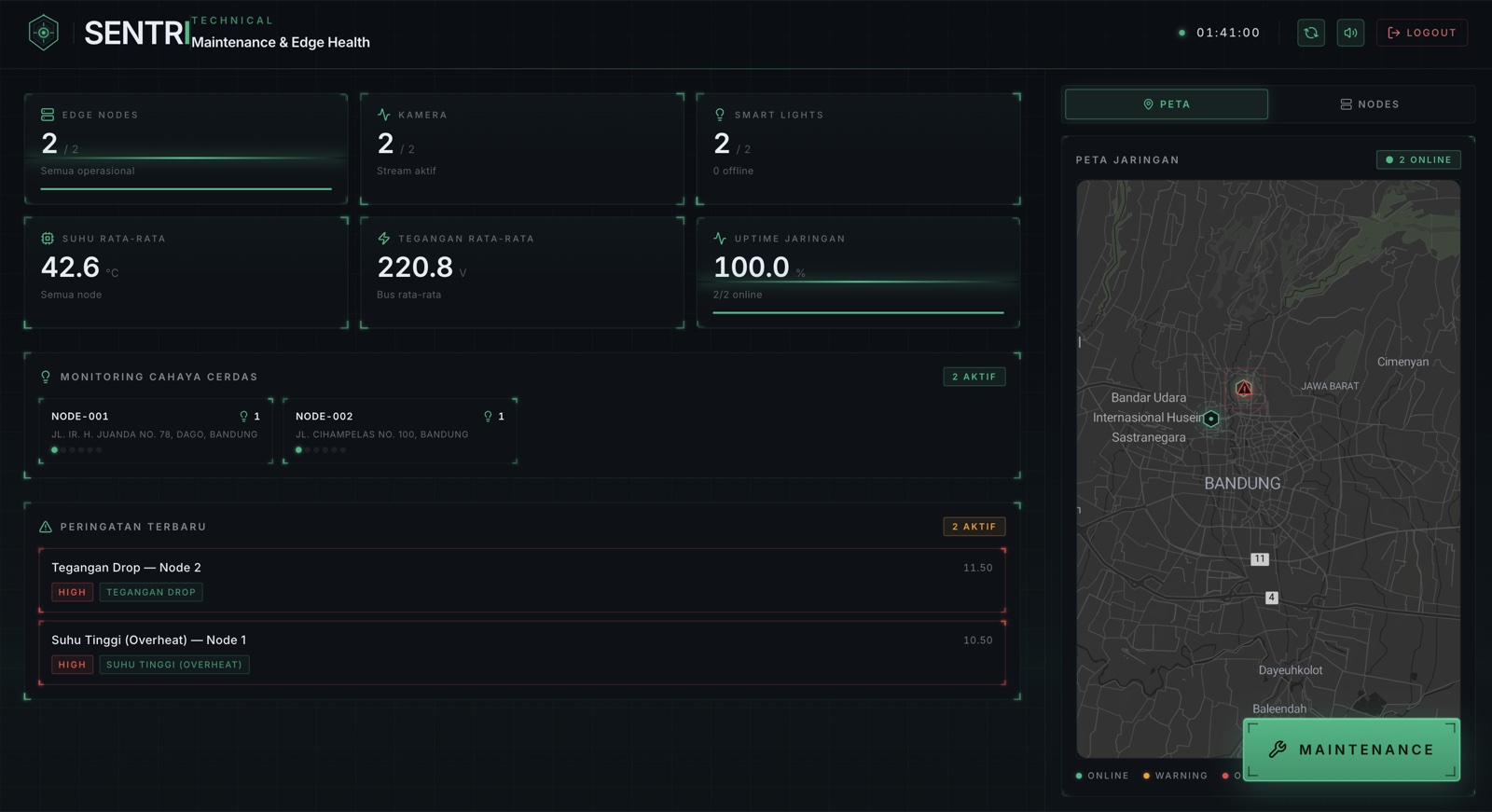Click the Tegangan Rata-Rata lightning icon
Screen dimensions: 1492x812
coord(384,239)
